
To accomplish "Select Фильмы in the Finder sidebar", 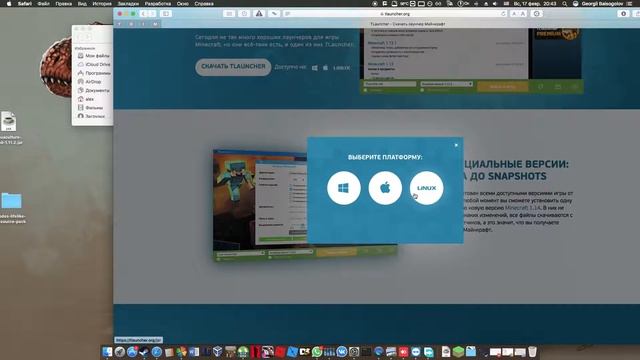I will pyautogui.click(x=90, y=107).
